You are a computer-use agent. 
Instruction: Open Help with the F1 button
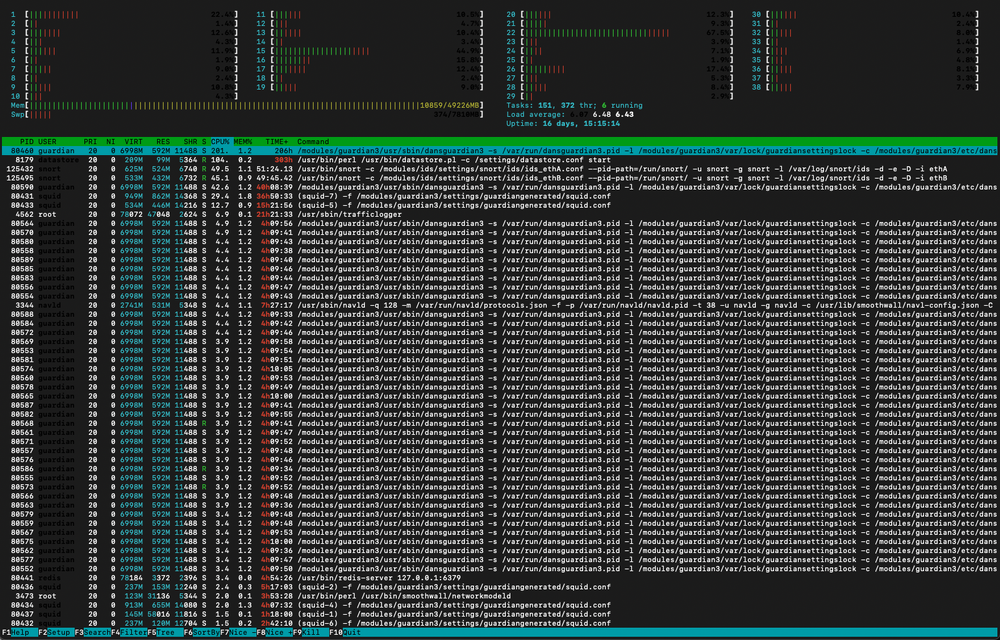[18, 632]
